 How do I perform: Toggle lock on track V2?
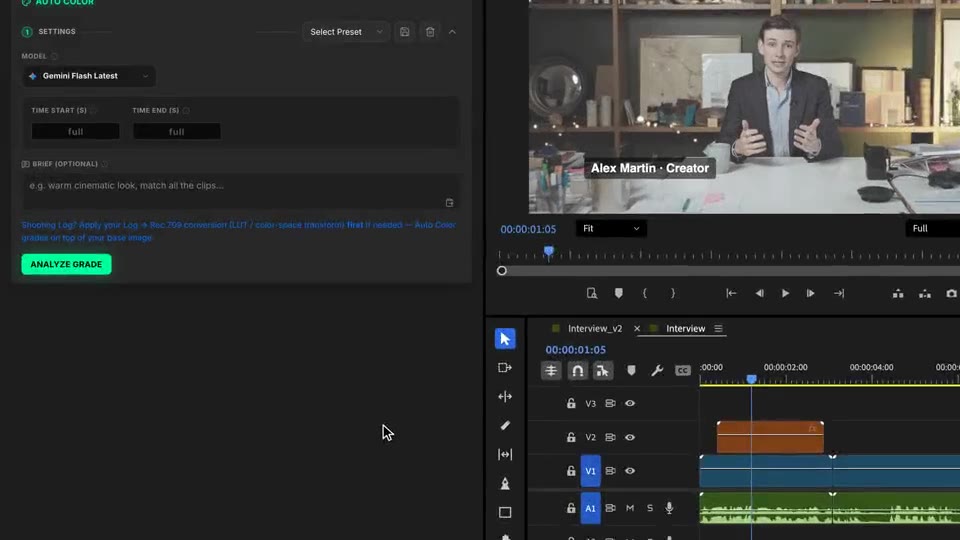pyautogui.click(x=571, y=437)
